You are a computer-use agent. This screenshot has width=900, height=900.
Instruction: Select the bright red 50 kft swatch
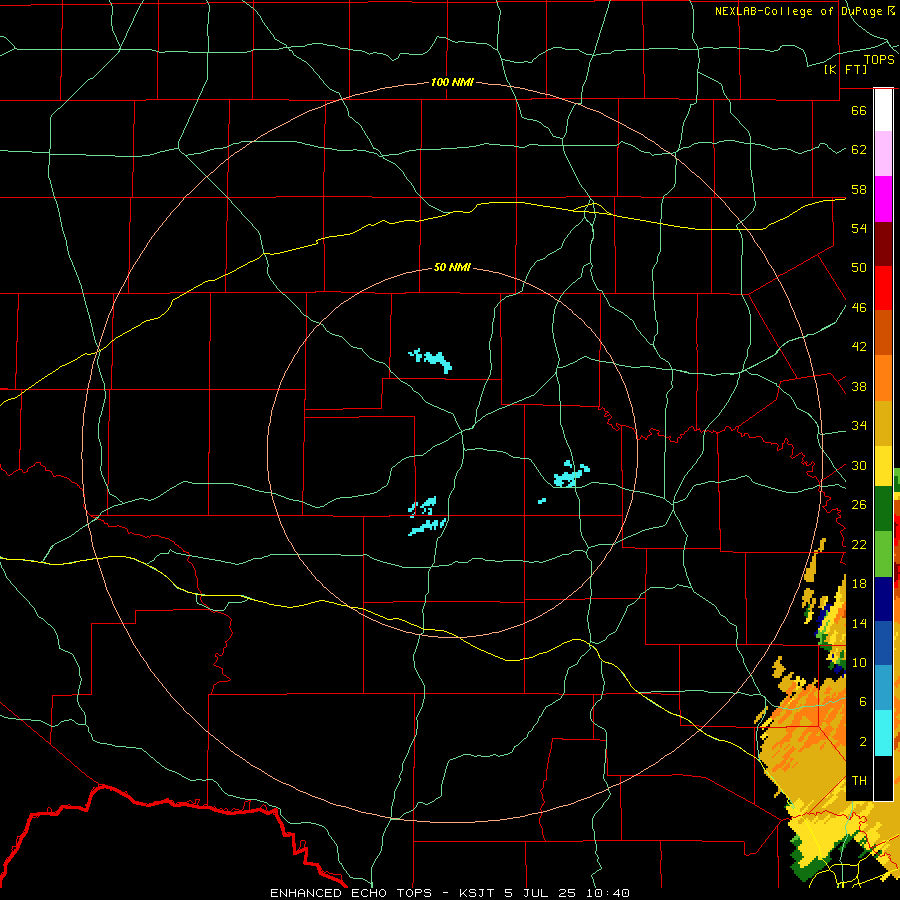pyautogui.click(x=883, y=289)
